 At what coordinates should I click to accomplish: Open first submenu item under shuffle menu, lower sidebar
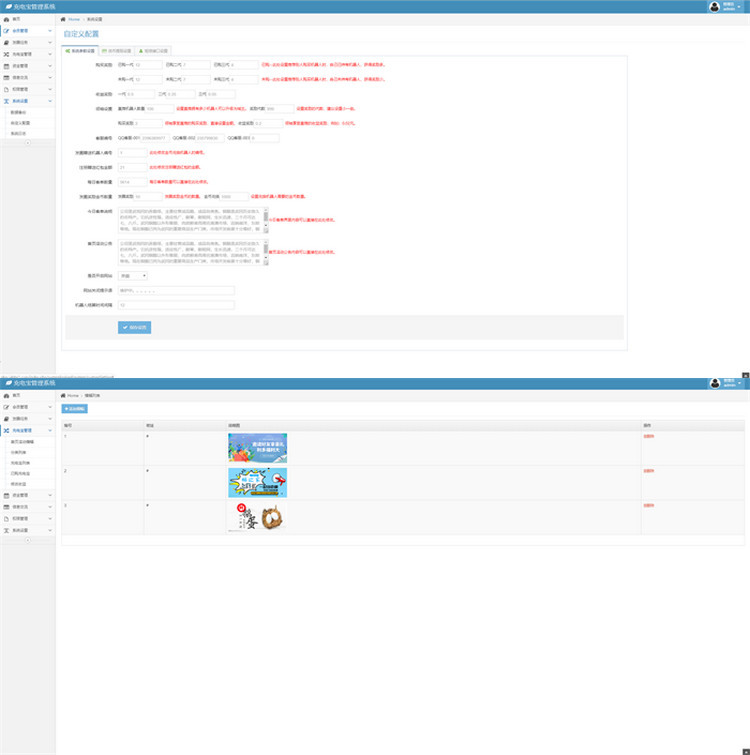click(22, 442)
